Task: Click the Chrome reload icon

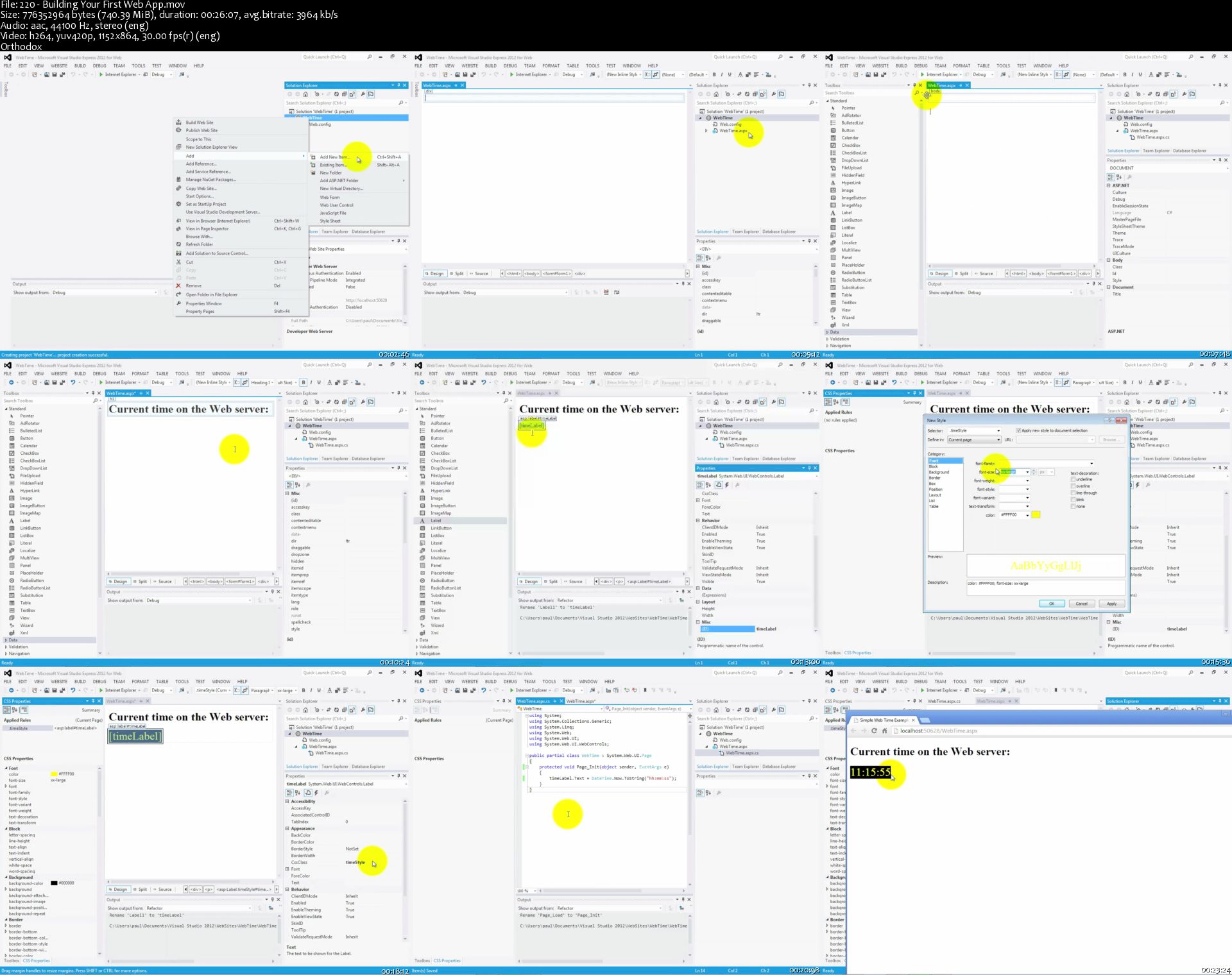Action: (874, 731)
